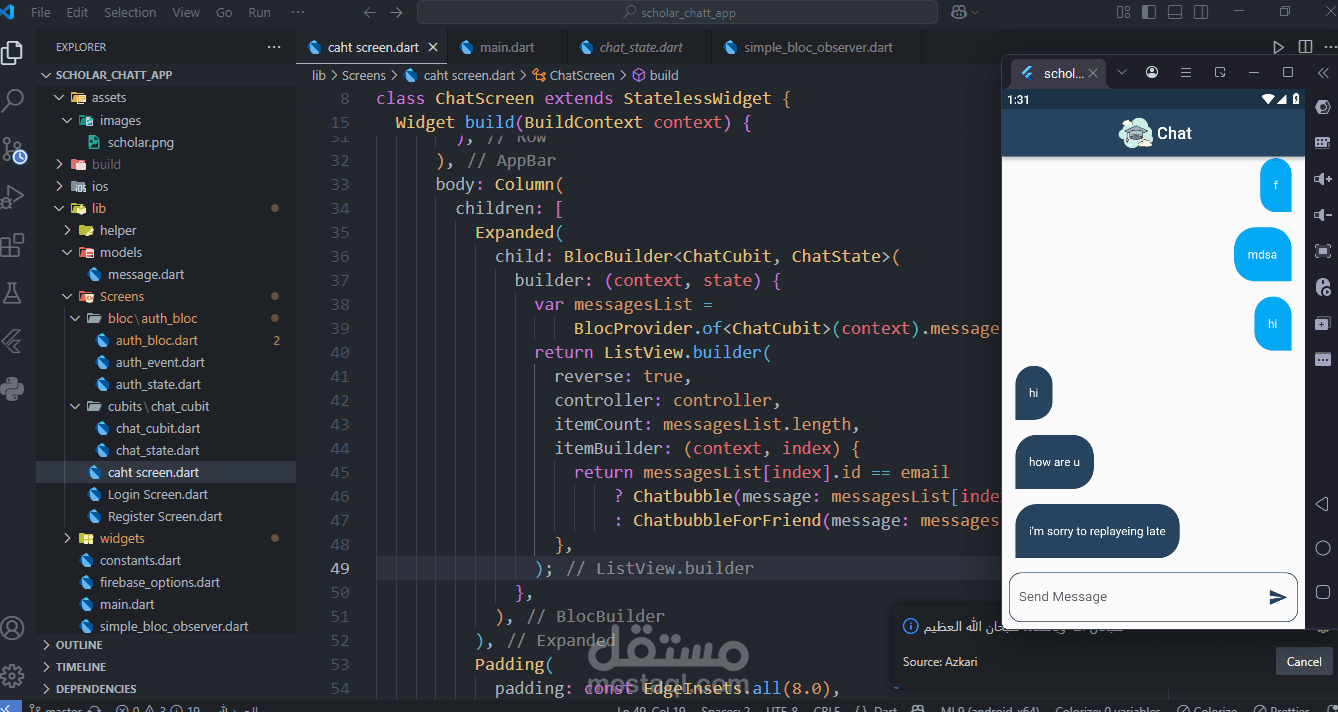Open Source Control view in activity bar
The image size is (1338, 712).
click(x=13, y=149)
